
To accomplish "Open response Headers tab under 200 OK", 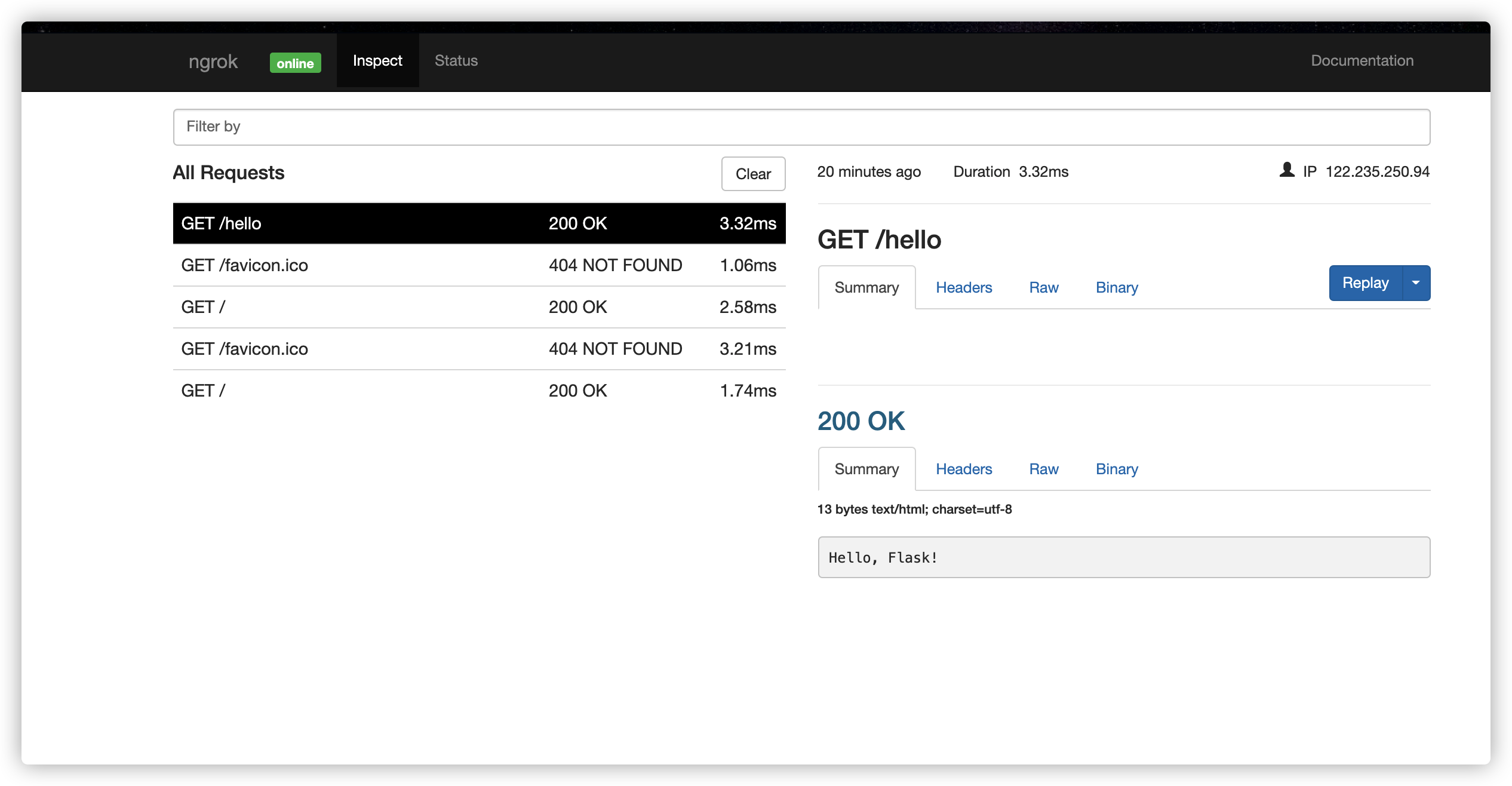I will pyautogui.click(x=964, y=469).
